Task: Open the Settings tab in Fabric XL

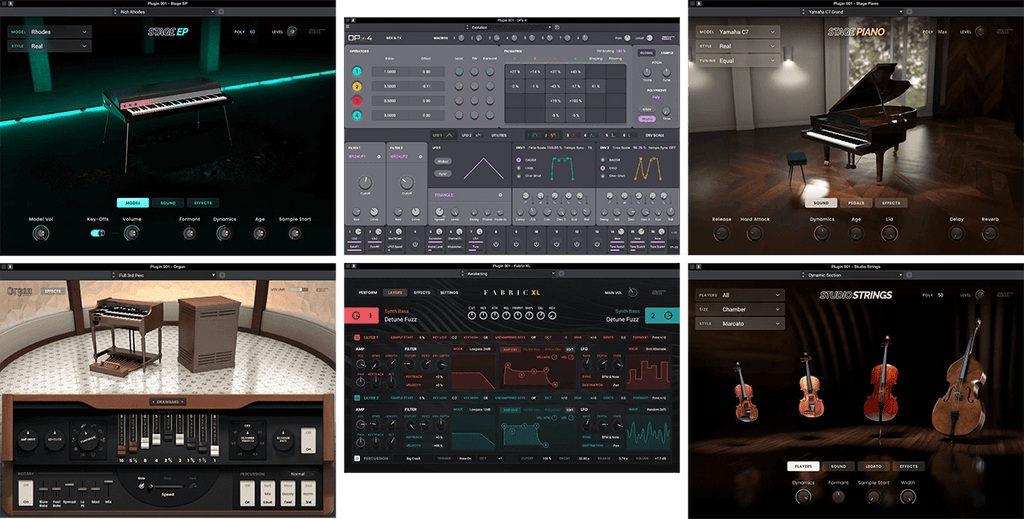Action: 449,292
